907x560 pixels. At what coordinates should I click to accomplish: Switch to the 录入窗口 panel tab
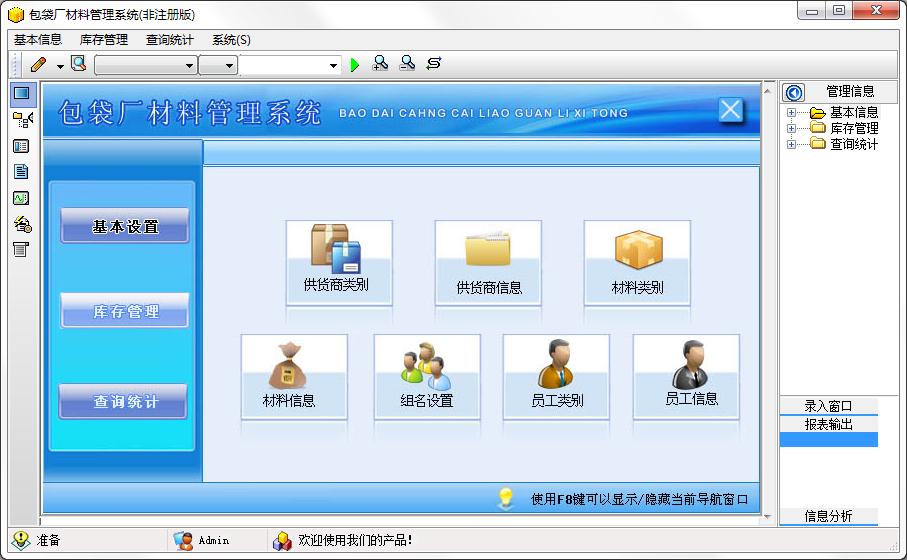(x=828, y=406)
